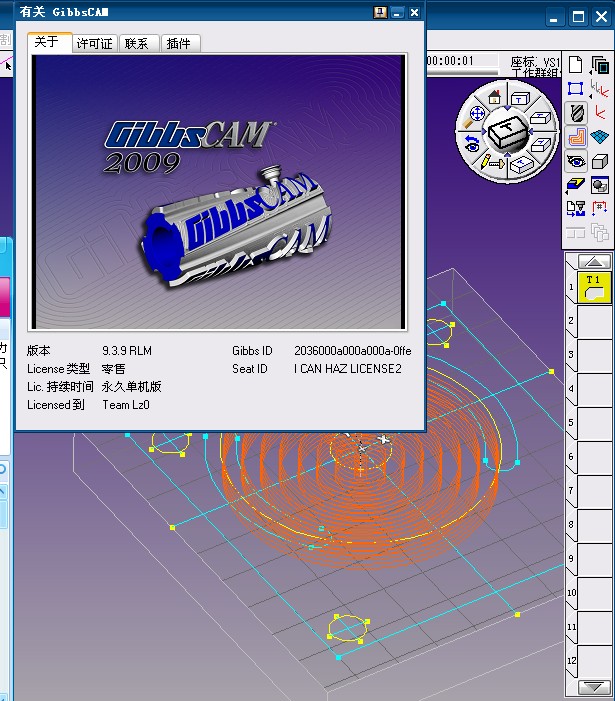Select the center Isometric box on trackball
The height and width of the screenshot is (701, 615).
click(x=506, y=133)
